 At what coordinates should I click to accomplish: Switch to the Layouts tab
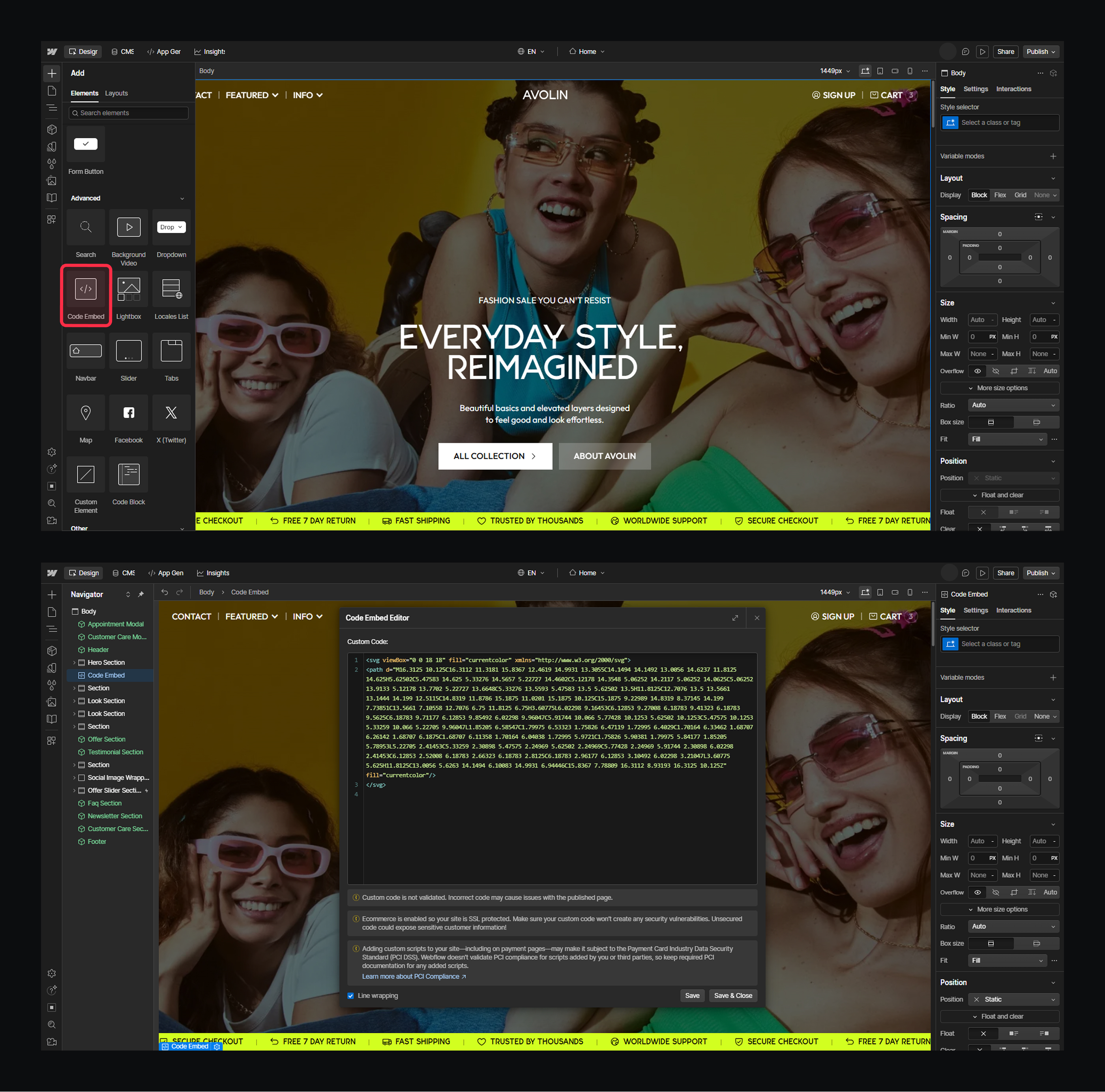click(116, 93)
